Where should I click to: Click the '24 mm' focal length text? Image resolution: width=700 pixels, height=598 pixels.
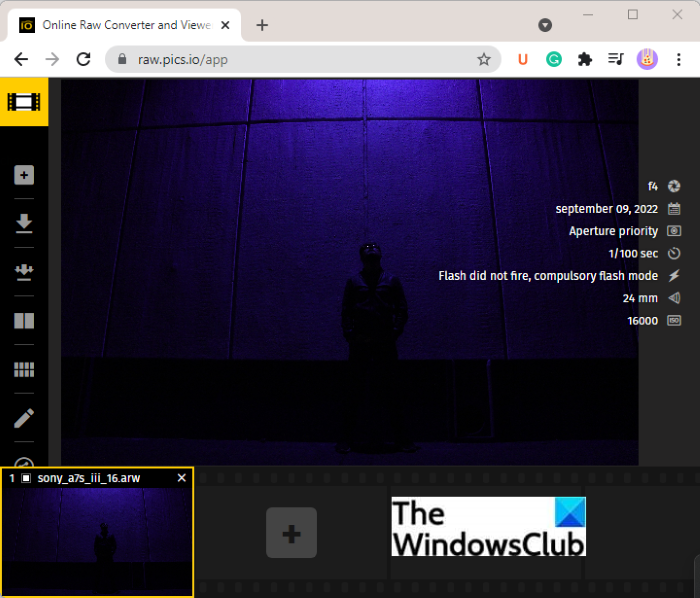tap(640, 298)
